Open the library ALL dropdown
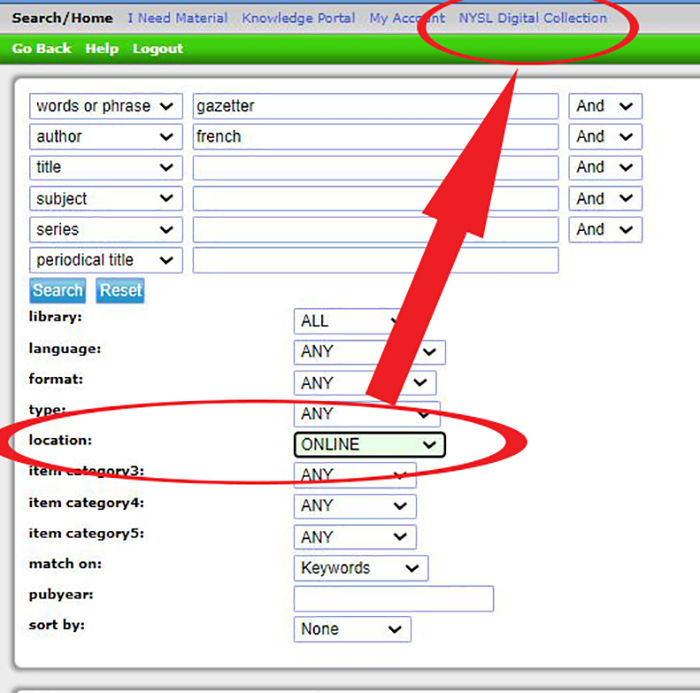Viewport: 700px width, 693px height. tap(345, 321)
